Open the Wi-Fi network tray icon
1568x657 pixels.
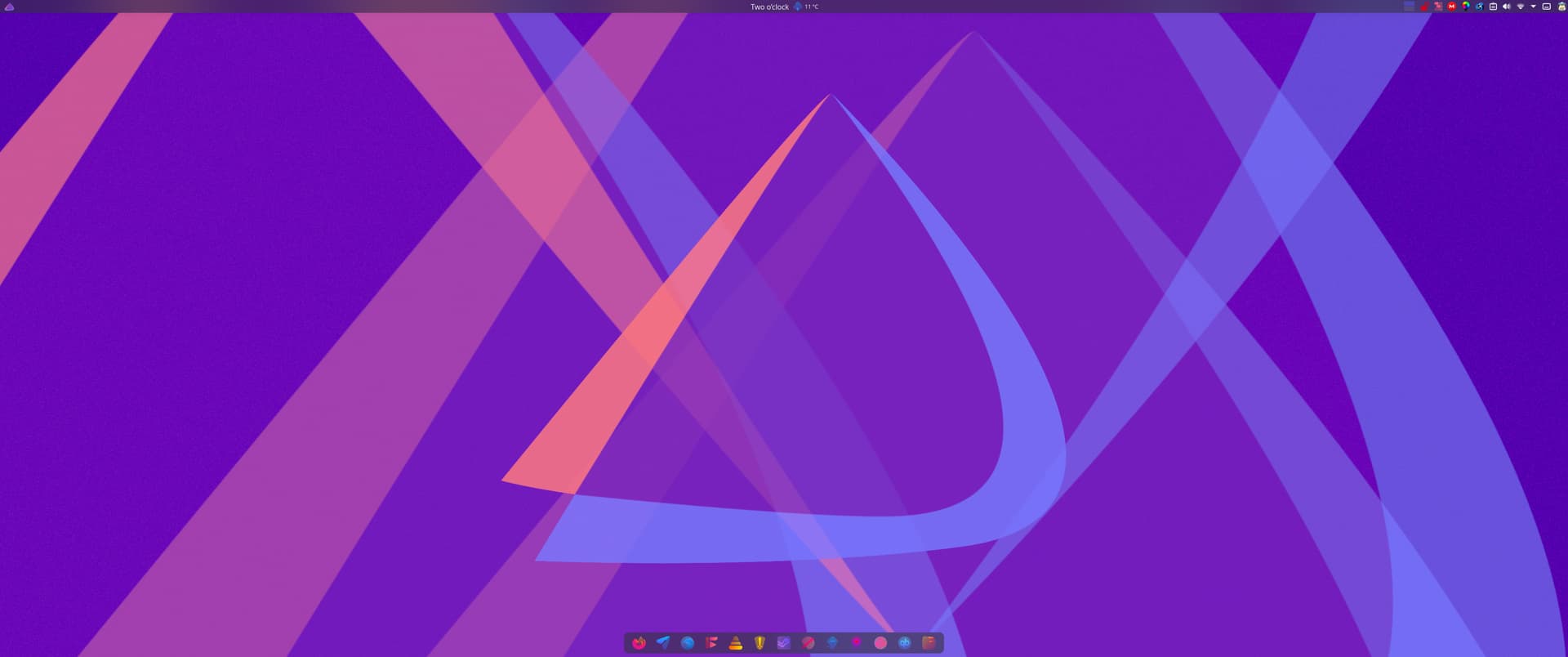(x=1521, y=7)
